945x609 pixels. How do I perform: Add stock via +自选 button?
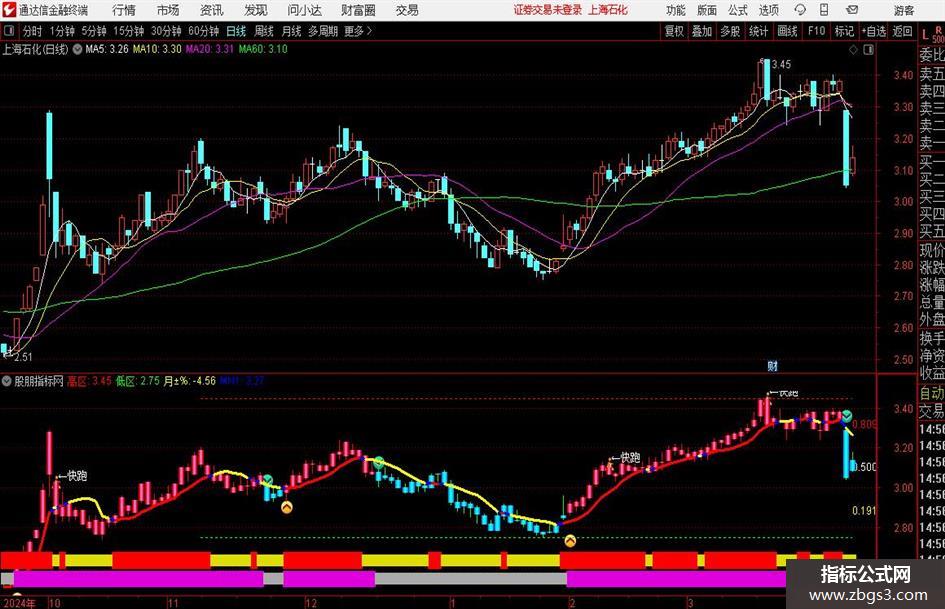tap(874, 31)
